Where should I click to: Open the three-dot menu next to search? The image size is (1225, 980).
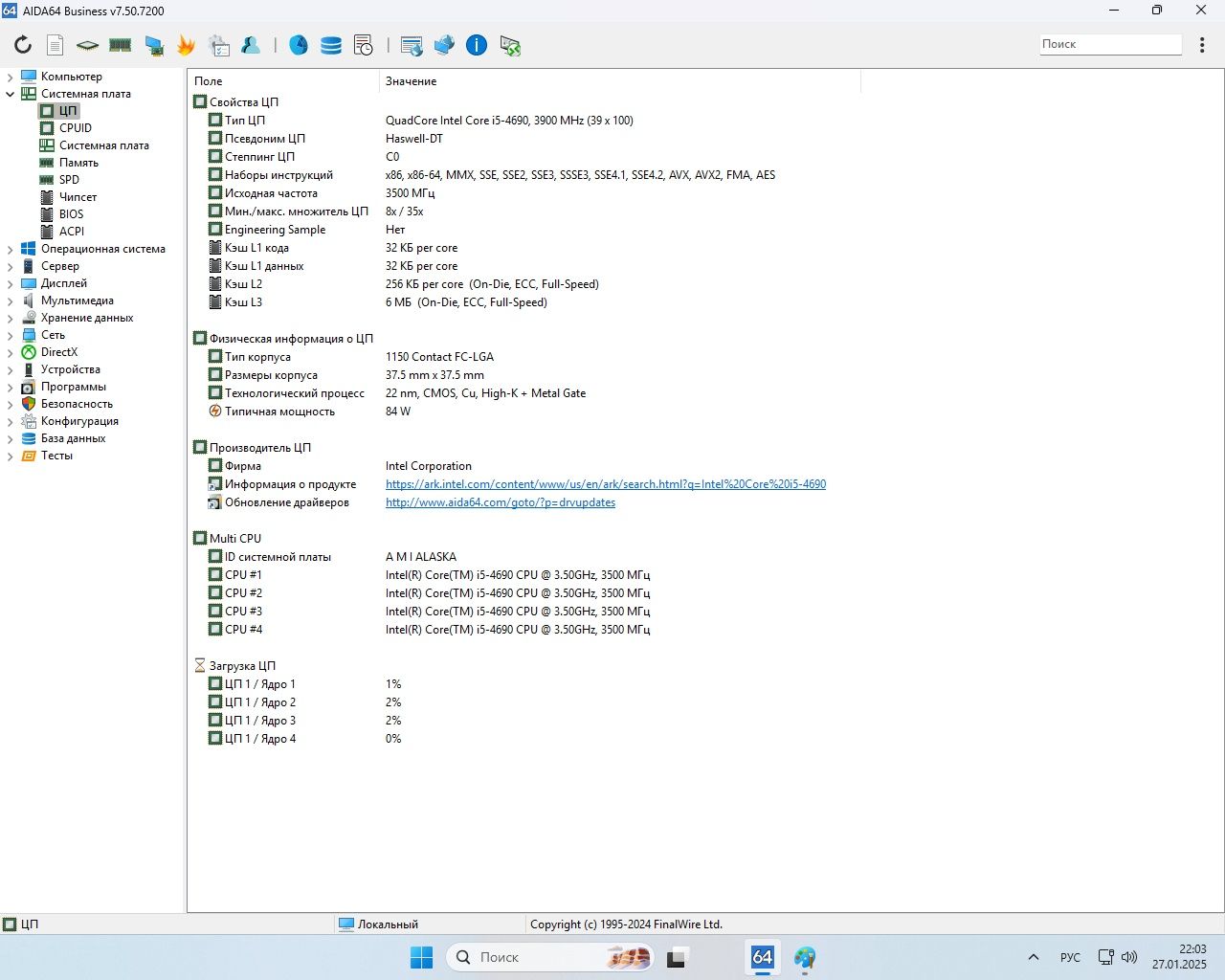click(x=1203, y=45)
